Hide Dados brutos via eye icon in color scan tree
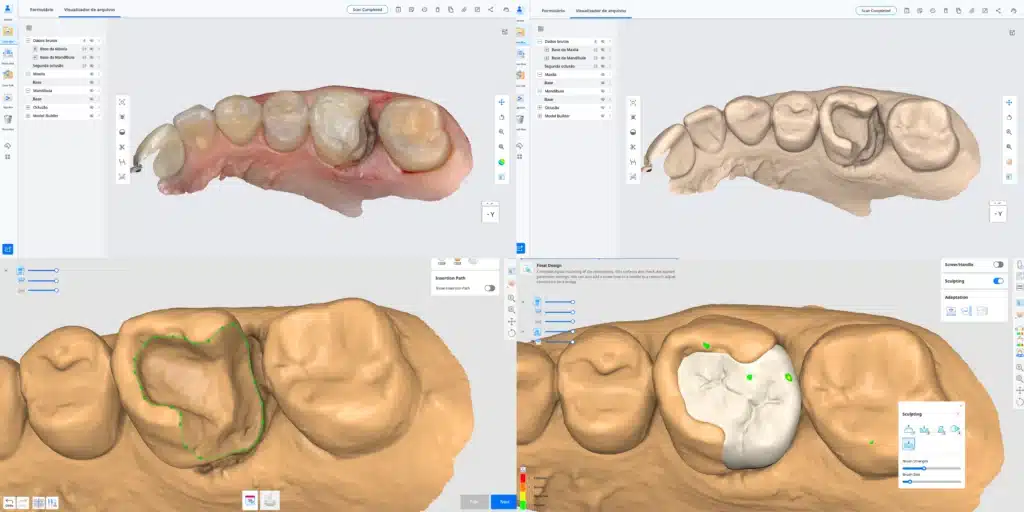Image resolution: width=1024 pixels, height=512 pixels. tap(91, 40)
